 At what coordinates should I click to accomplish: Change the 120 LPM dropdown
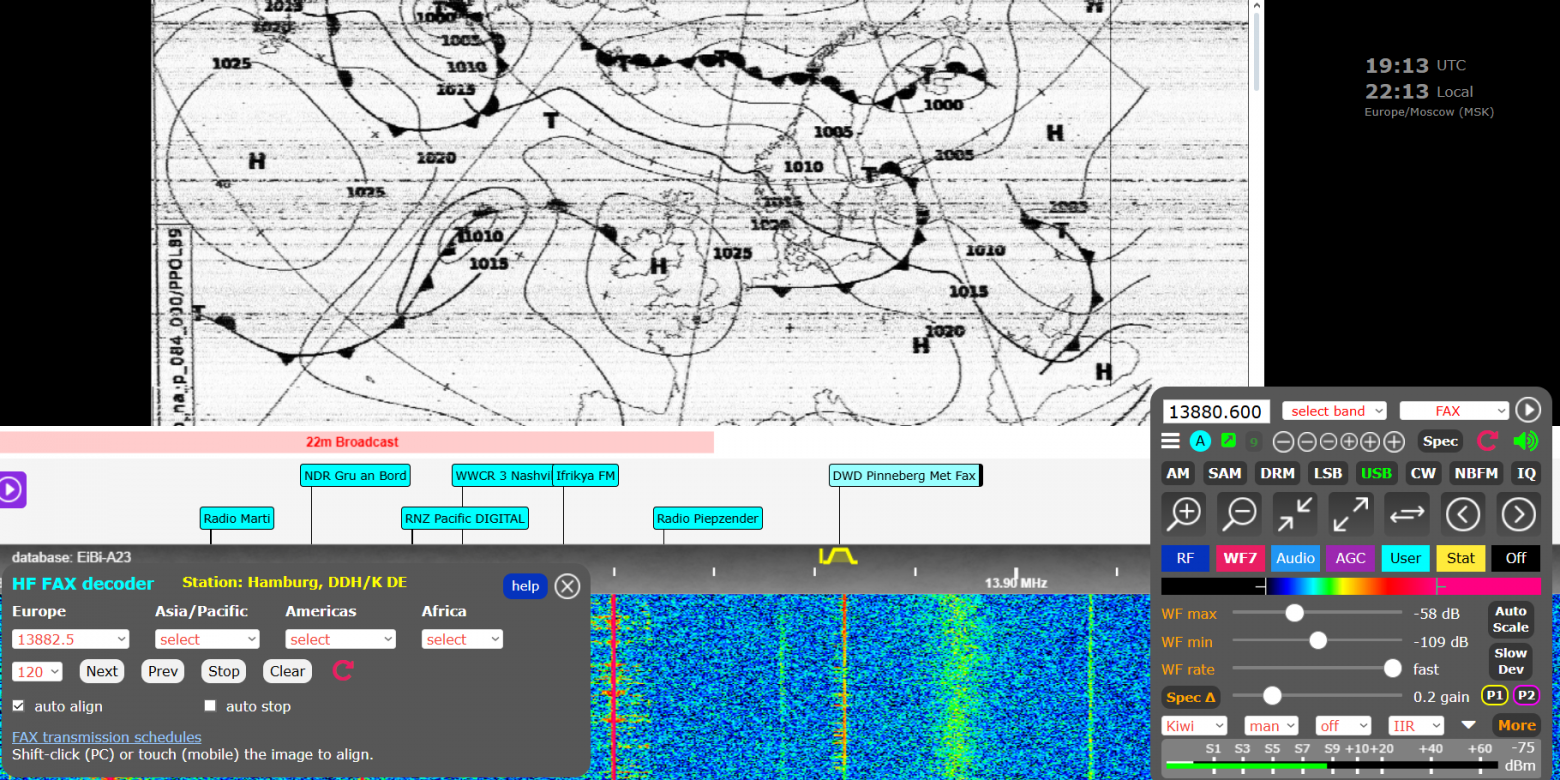tap(37, 671)
